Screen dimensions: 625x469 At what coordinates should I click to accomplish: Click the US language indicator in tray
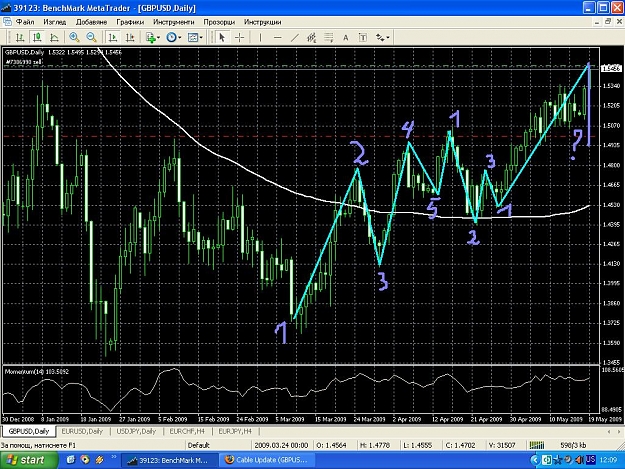coord(590,460)
